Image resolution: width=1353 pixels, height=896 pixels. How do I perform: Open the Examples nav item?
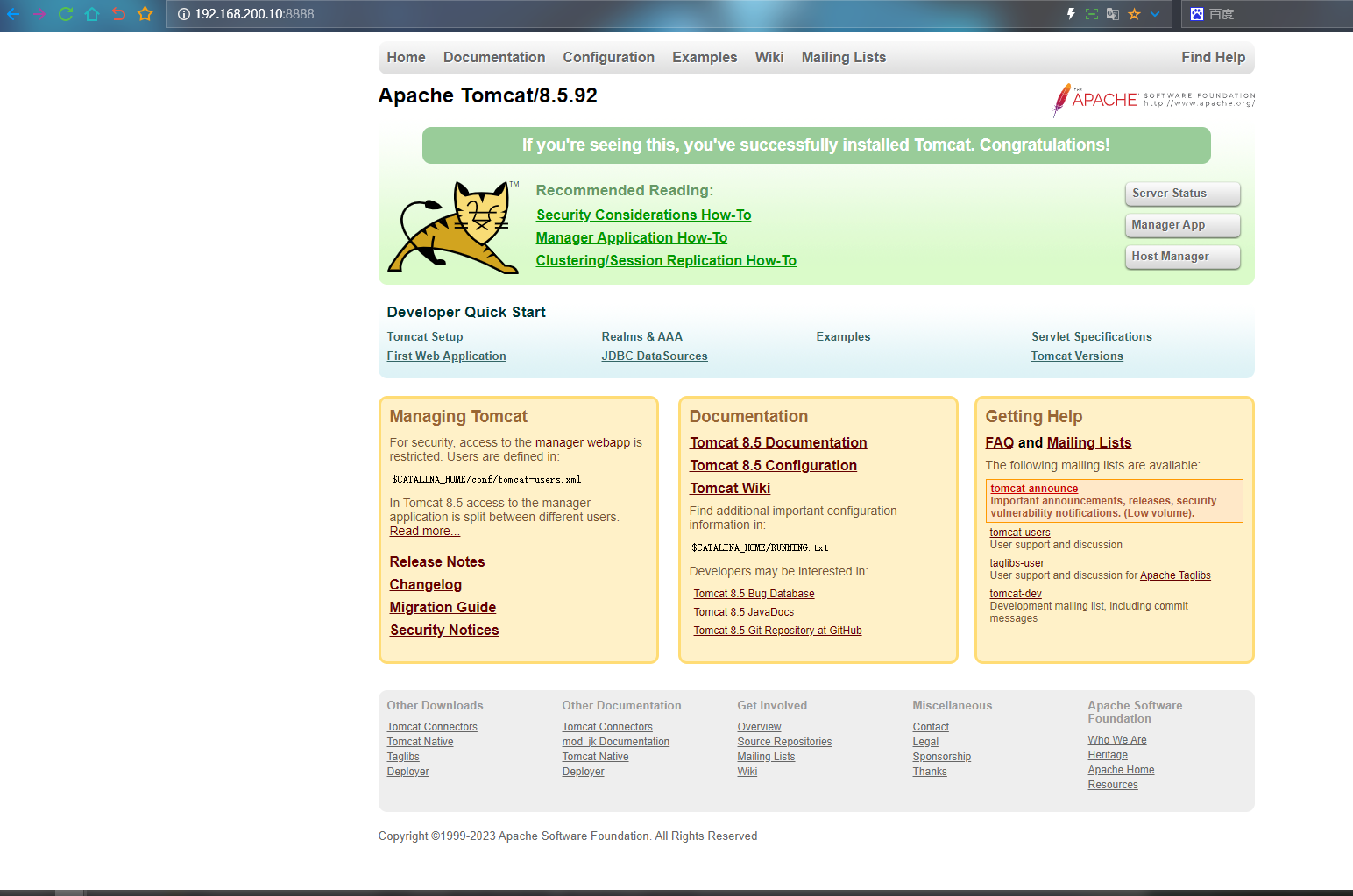(705, 57)
